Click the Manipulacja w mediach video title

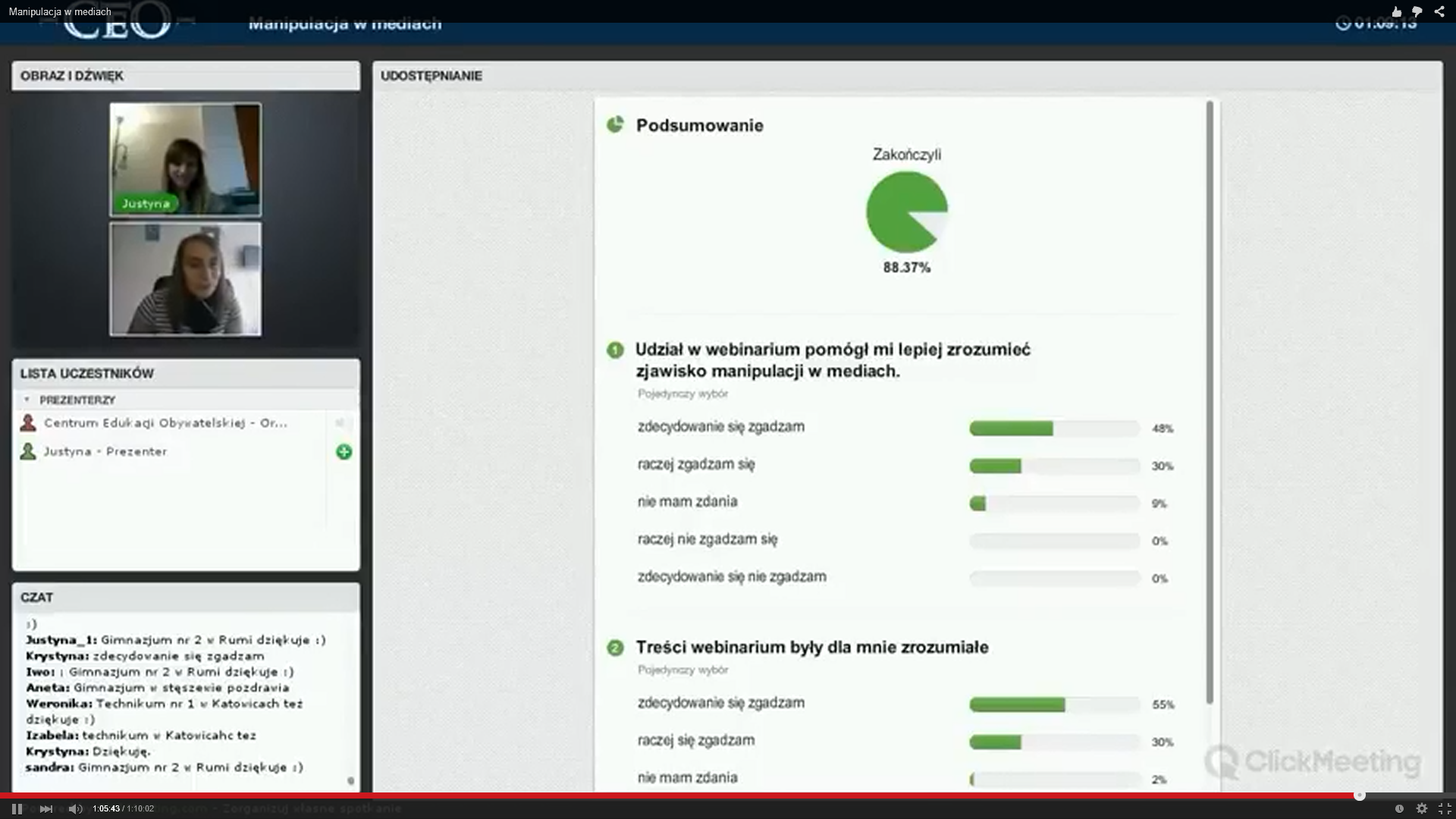click(60, 11)
